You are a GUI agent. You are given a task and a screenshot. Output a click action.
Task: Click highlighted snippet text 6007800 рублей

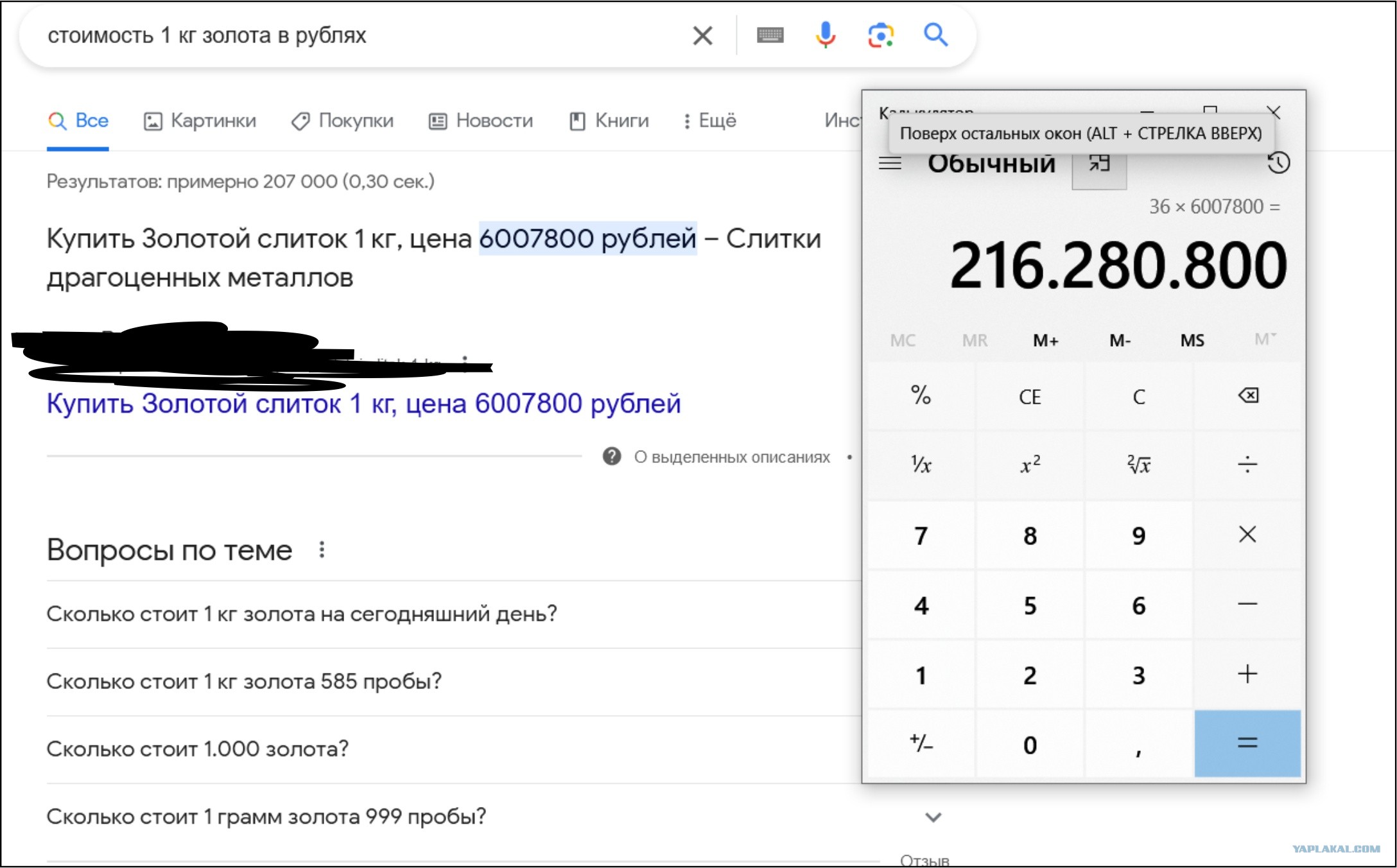(x=587, y=239)
